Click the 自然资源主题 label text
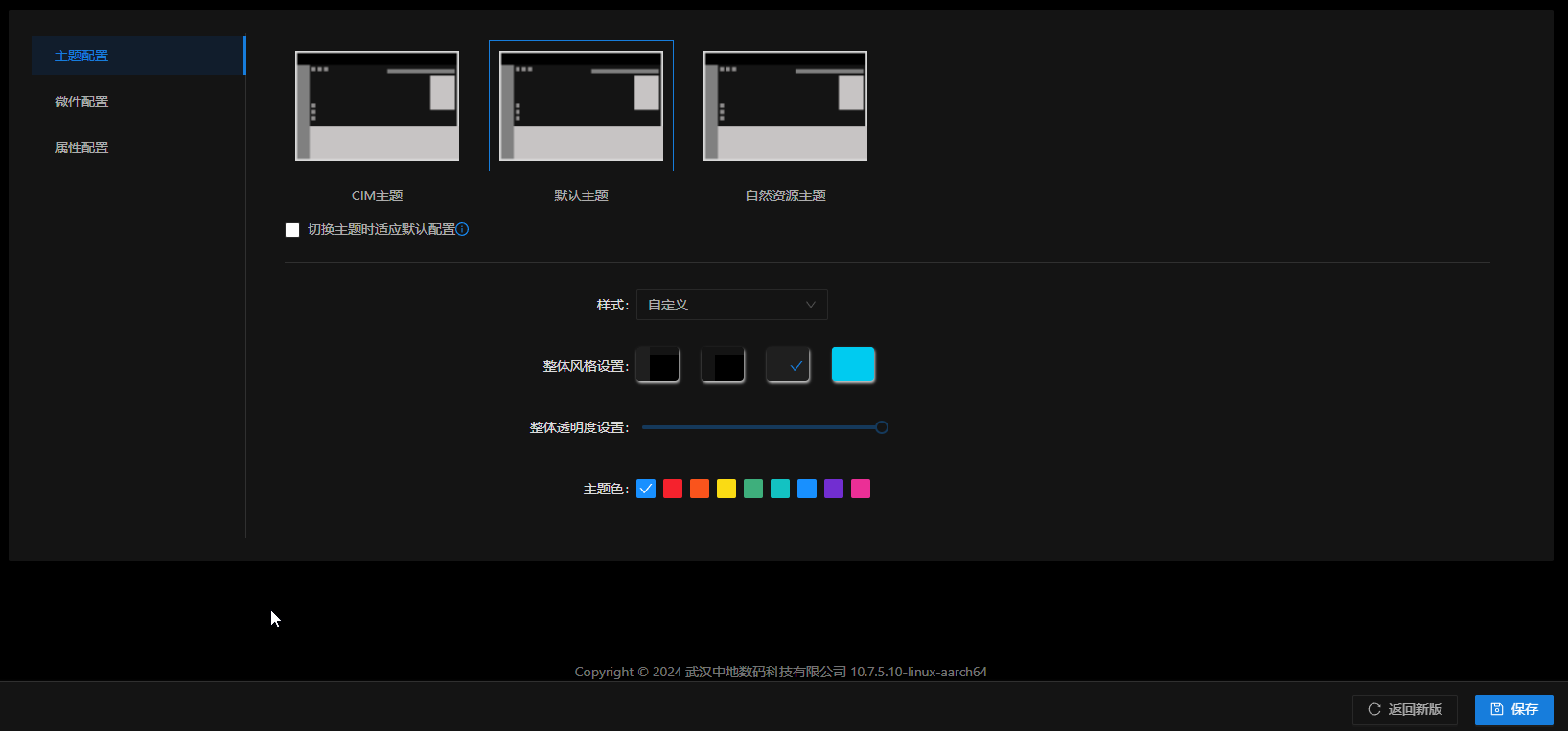The width and height of the screenshot is (1568, 731). pyautogui.click(x=785, y=195)
